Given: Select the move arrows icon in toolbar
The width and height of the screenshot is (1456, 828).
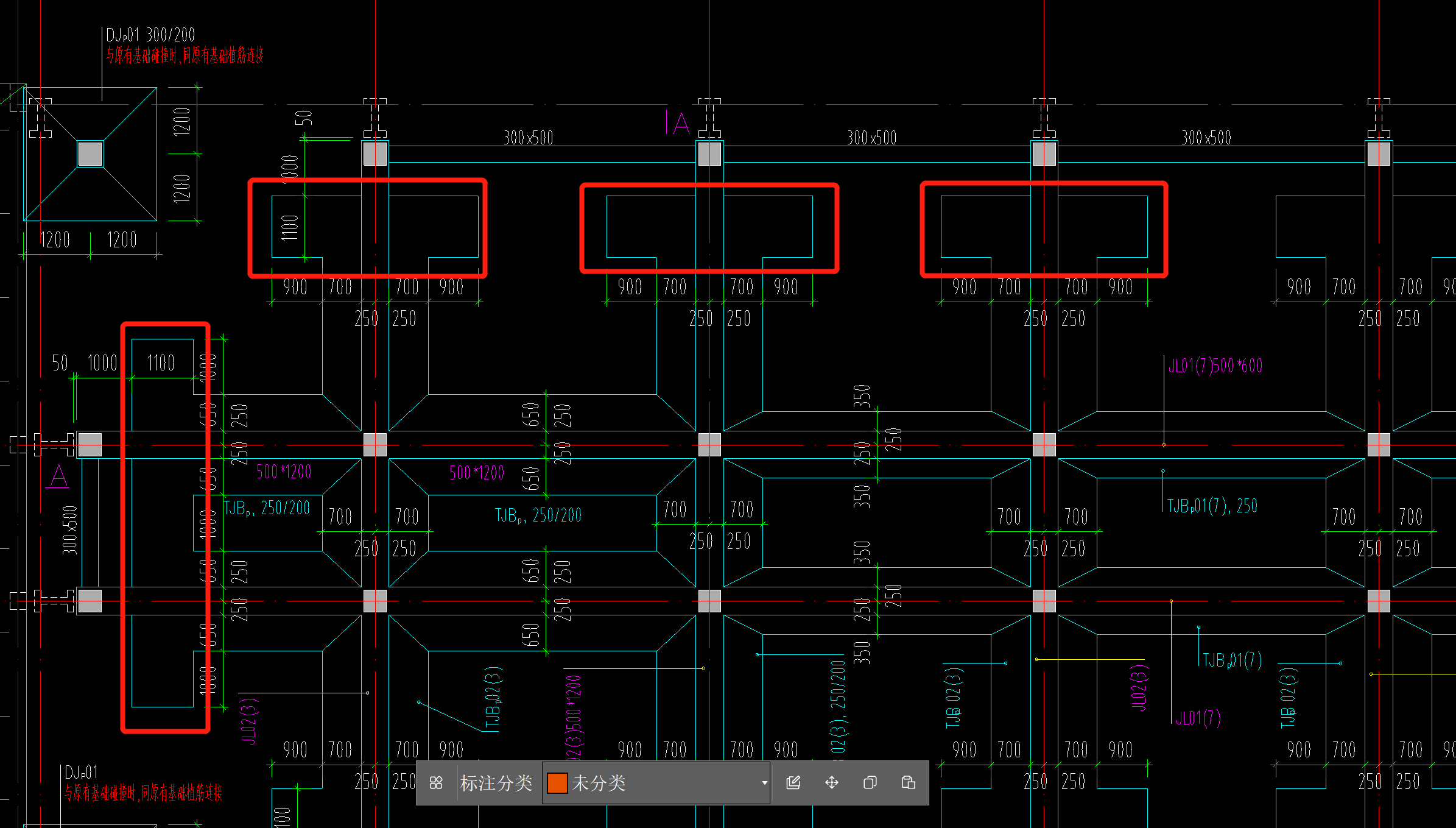Looking at the screenshot, I should point(832,783).
